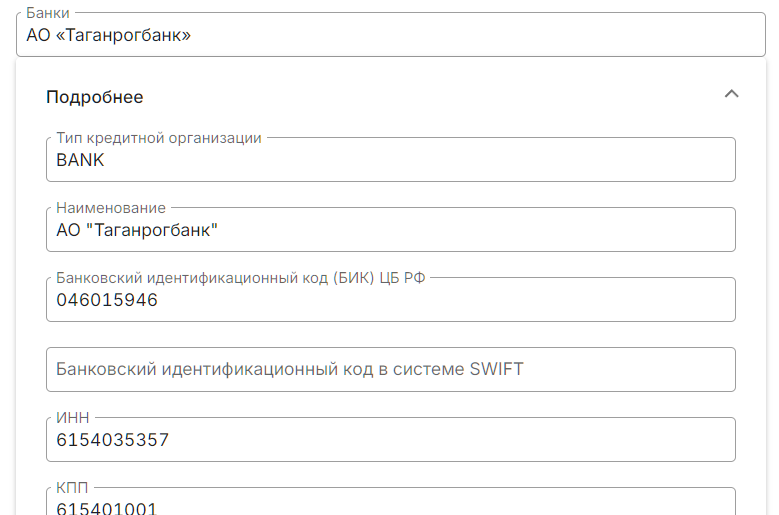Screen dimensions: 779x515
Task: Focus the КПП input field
Action: coord(450,507)
